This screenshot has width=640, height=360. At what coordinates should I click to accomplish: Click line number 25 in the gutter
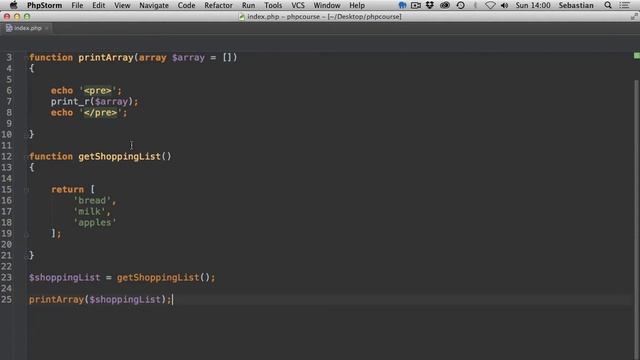pos(7,300)
